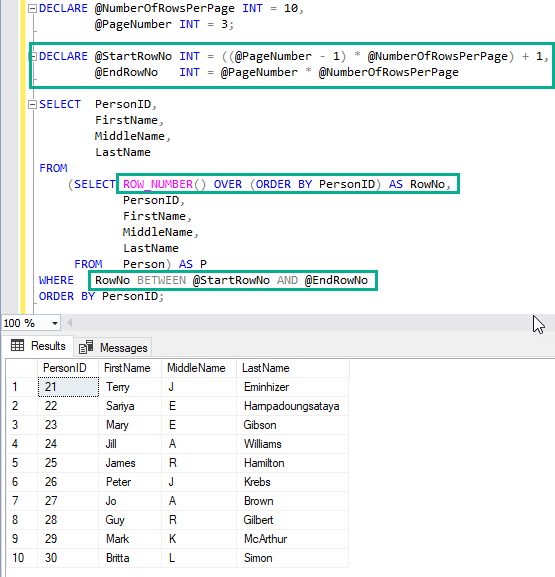Image resolution: width=555 pixels, height=577 pixels.
Task: Click the PersonID cell 30
Action: (68, 558)
